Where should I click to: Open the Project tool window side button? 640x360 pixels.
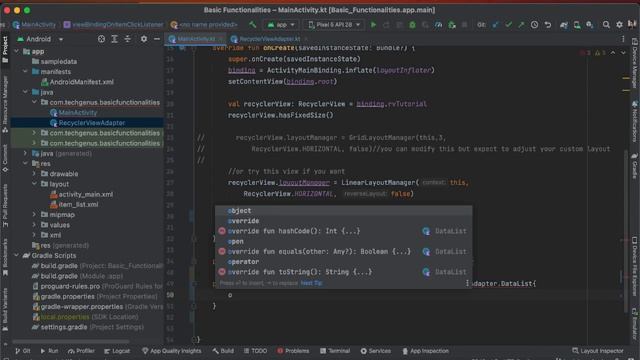(5, 49)
